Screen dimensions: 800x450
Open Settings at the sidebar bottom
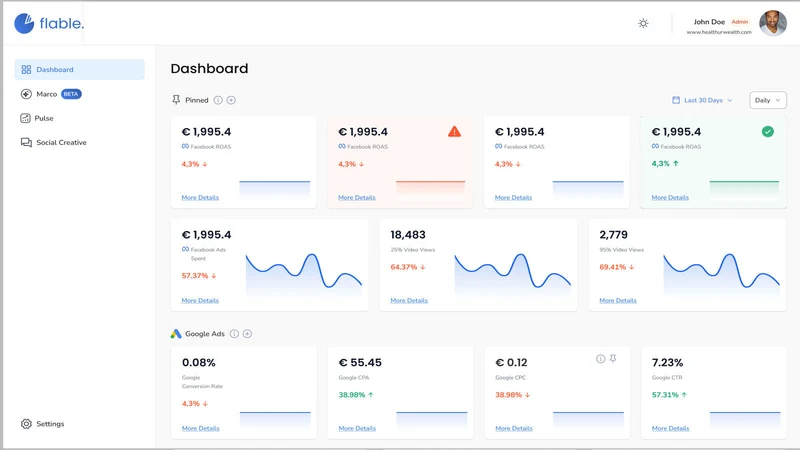click(42, 424)
